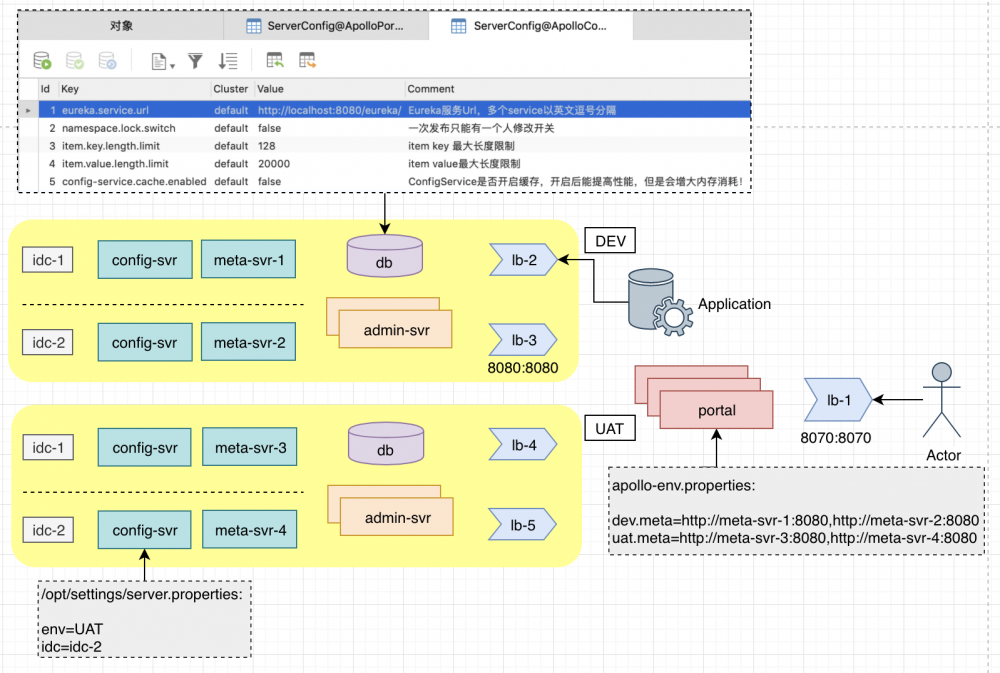Select the DEV environment label box

tap(610, 241)
